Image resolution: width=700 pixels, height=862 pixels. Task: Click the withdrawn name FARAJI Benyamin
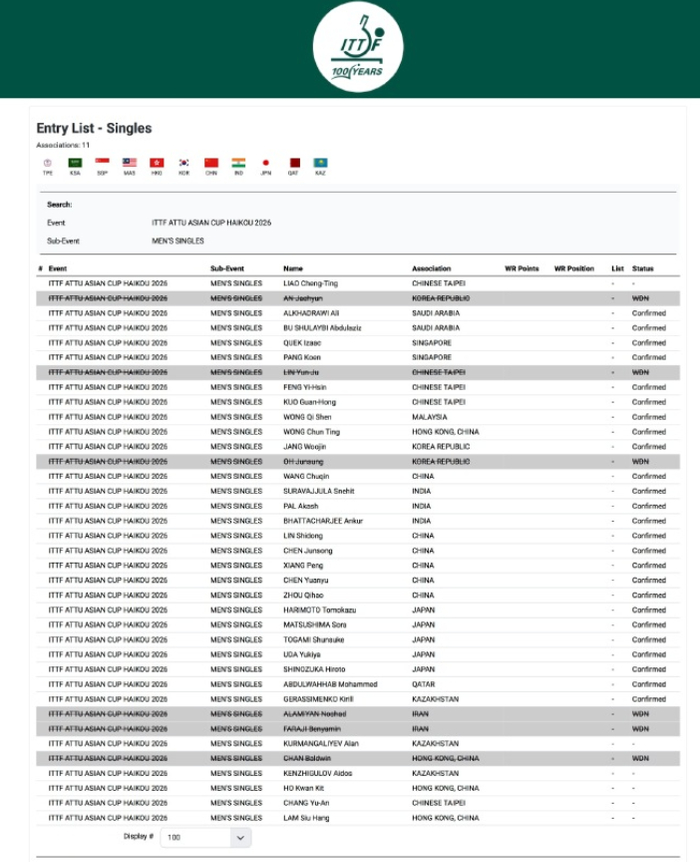[312, 729]
